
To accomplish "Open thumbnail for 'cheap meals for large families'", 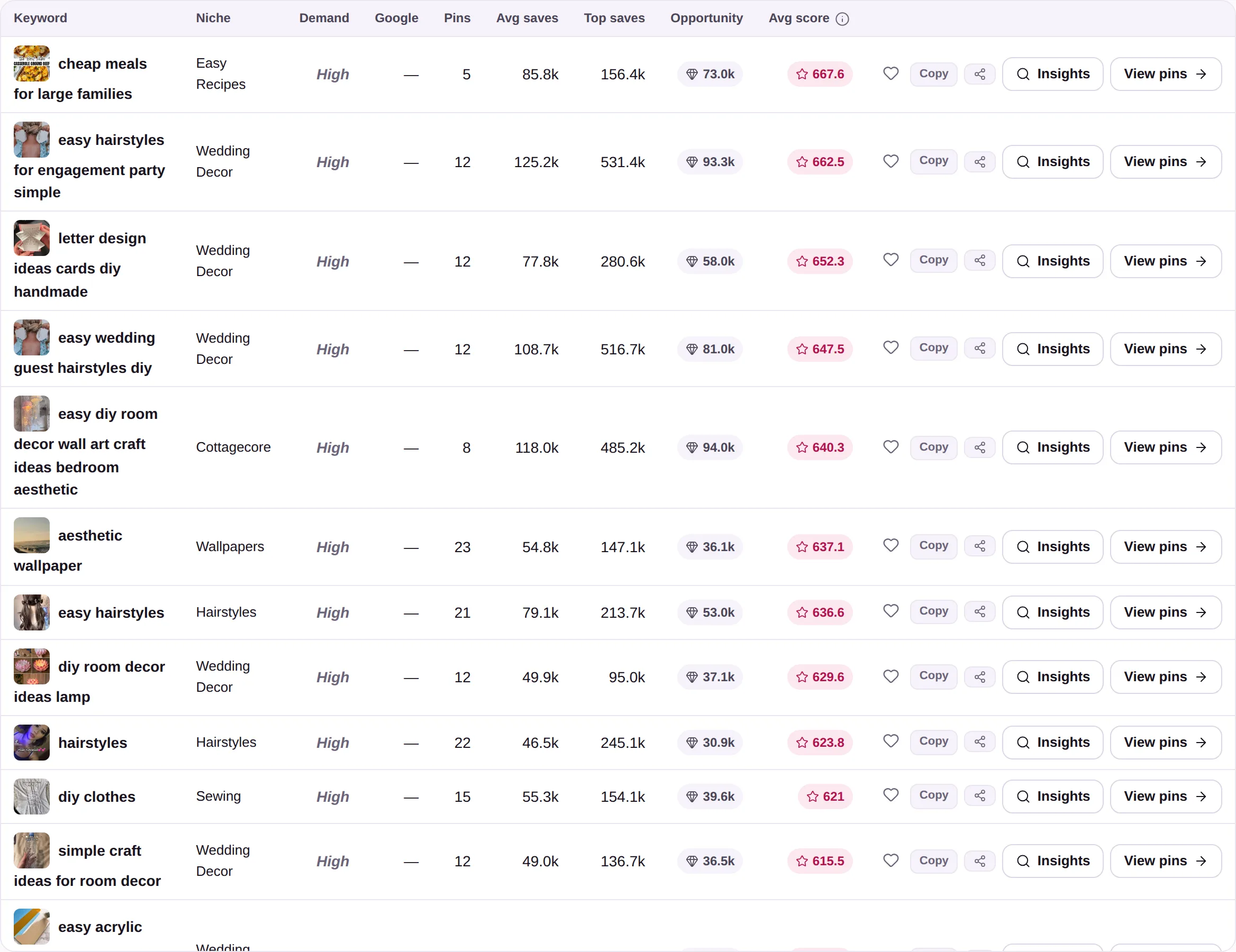I will coord(32,63).
